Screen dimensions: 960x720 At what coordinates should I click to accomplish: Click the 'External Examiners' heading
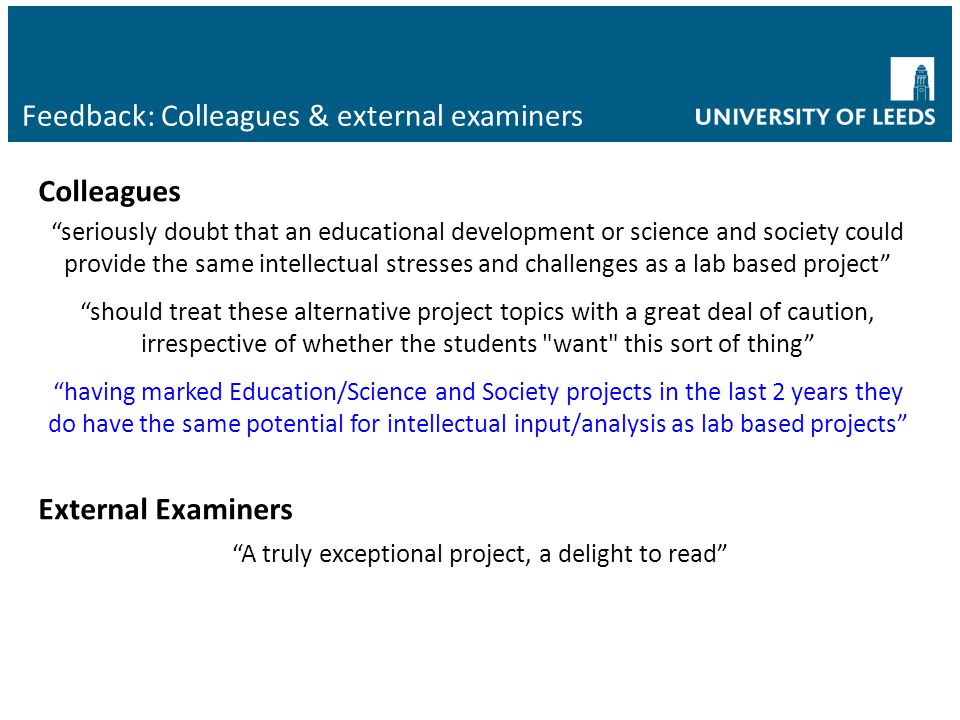point(165,509)
